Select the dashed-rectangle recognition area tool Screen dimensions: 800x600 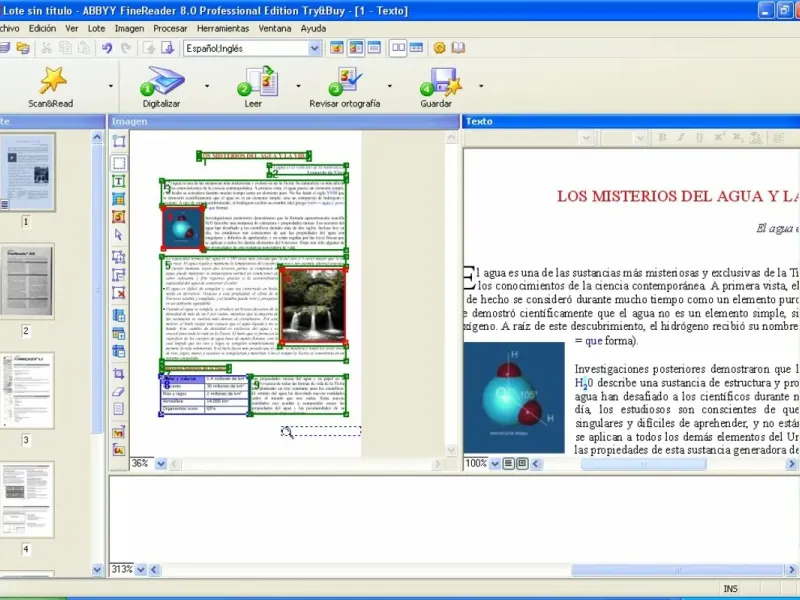[x=119, y=163]
